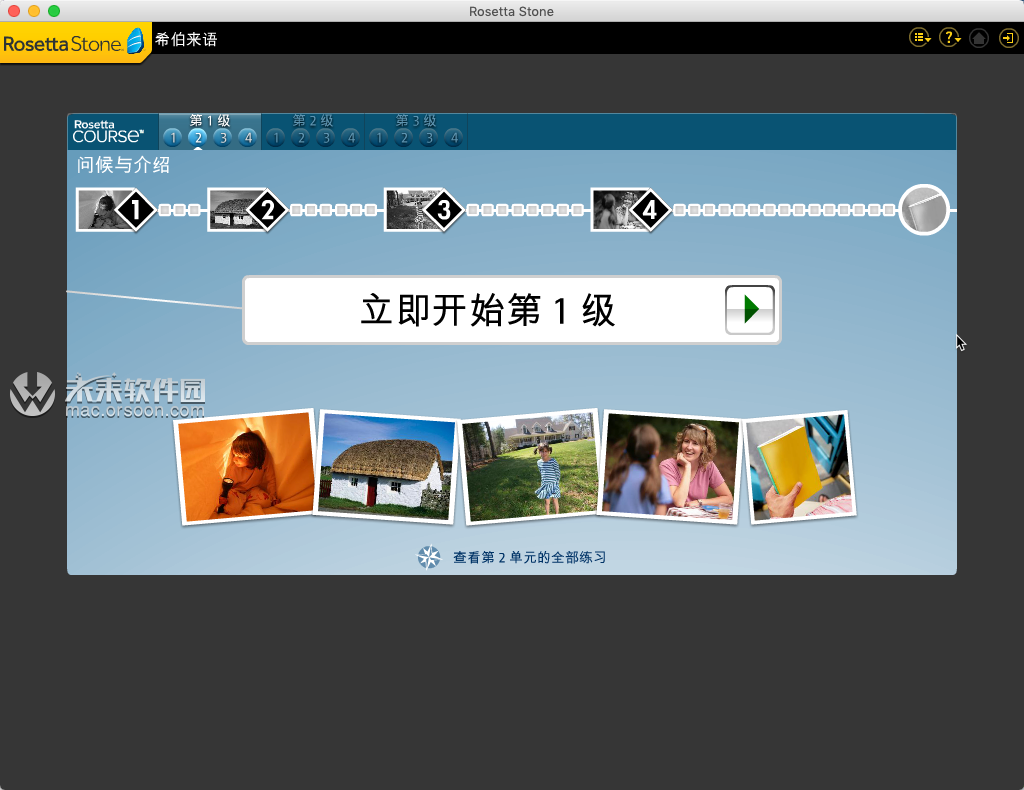
Task: Select unit 4 under 第 1 级
Action: click(x=248, y=138)
